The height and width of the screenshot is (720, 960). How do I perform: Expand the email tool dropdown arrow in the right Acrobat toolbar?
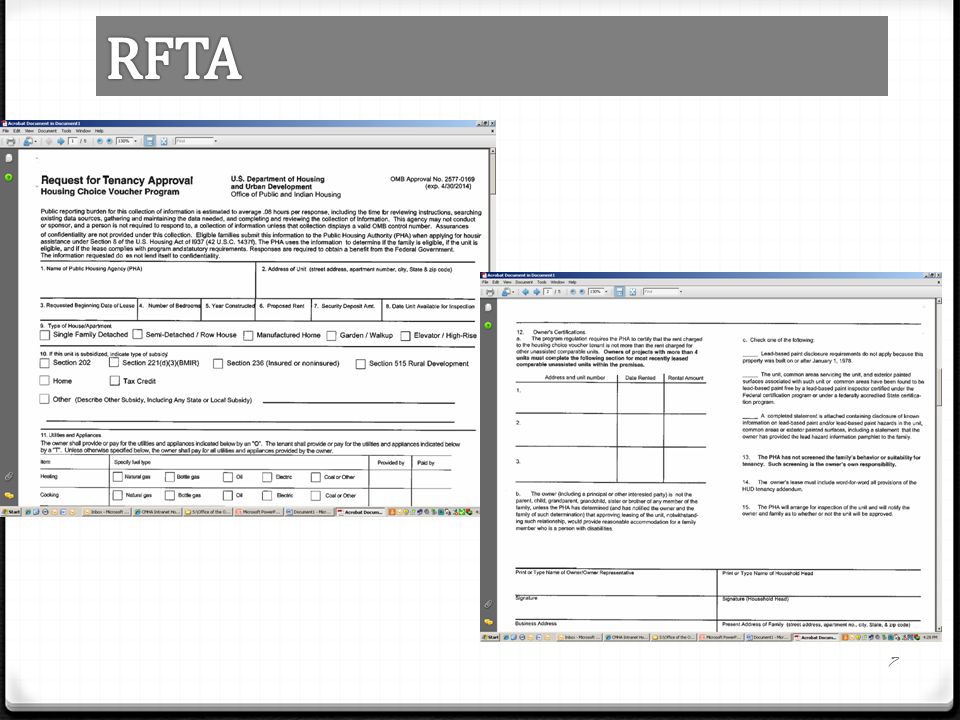(513, 292)
